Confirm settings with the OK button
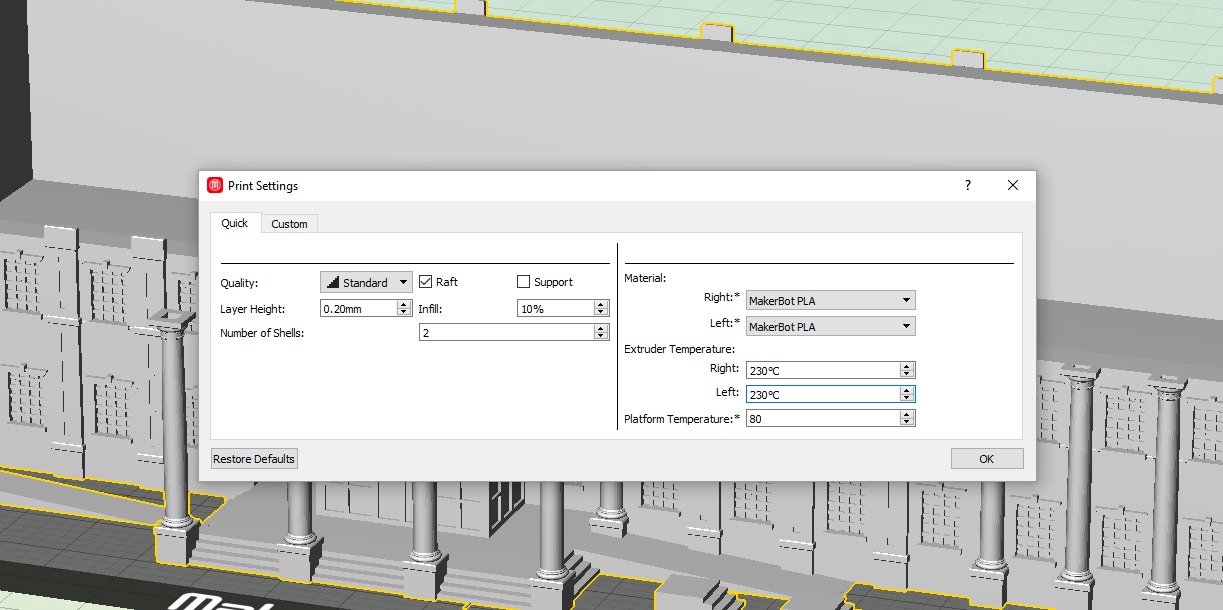The width and height of the screenshot is (1223, 610). click(987, 458)
